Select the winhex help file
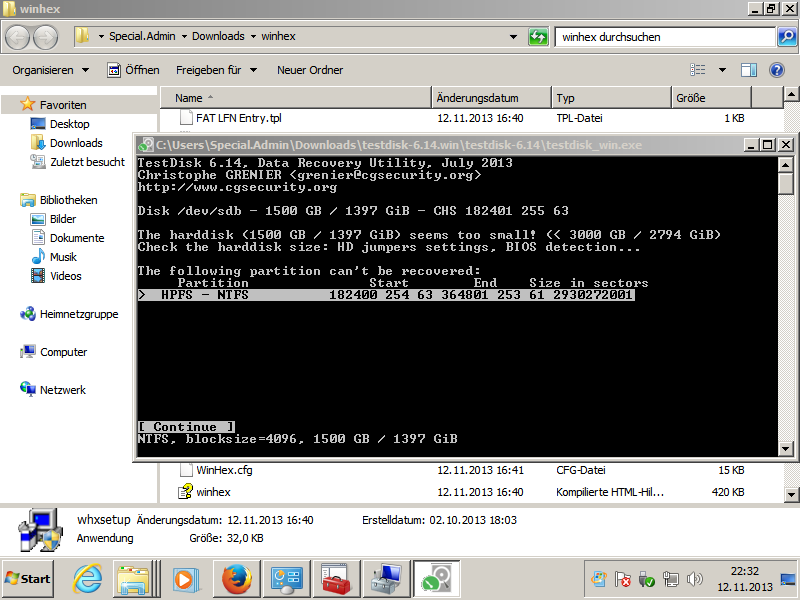 (213, 492)
